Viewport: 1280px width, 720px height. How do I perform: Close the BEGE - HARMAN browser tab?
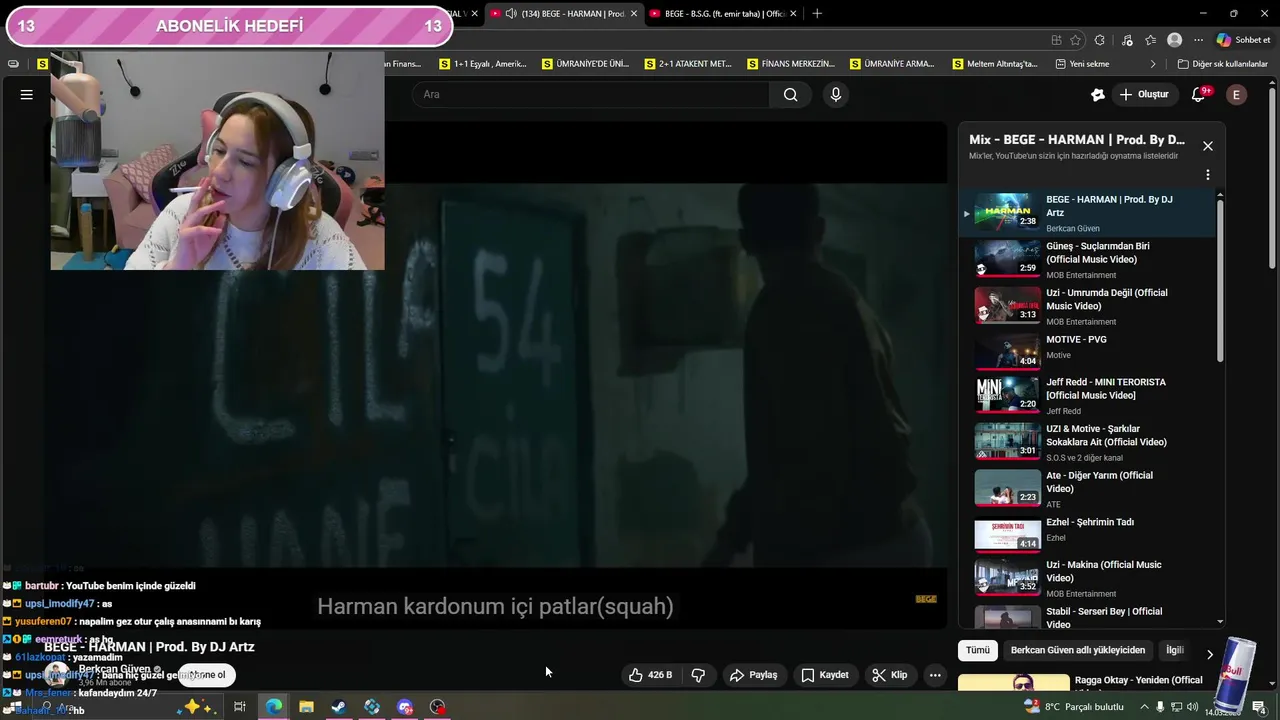(x=634, y=13)
